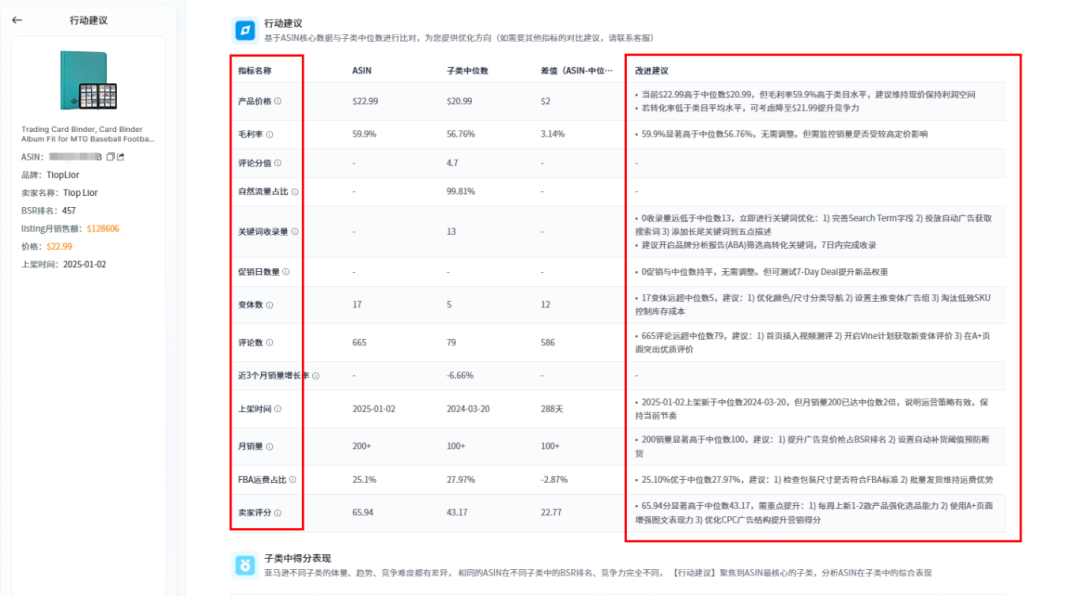The width and height of the screenshot is (1080, 596).
Task: Click the info icon next to 卖家评分
Action: tap(278, 513)
